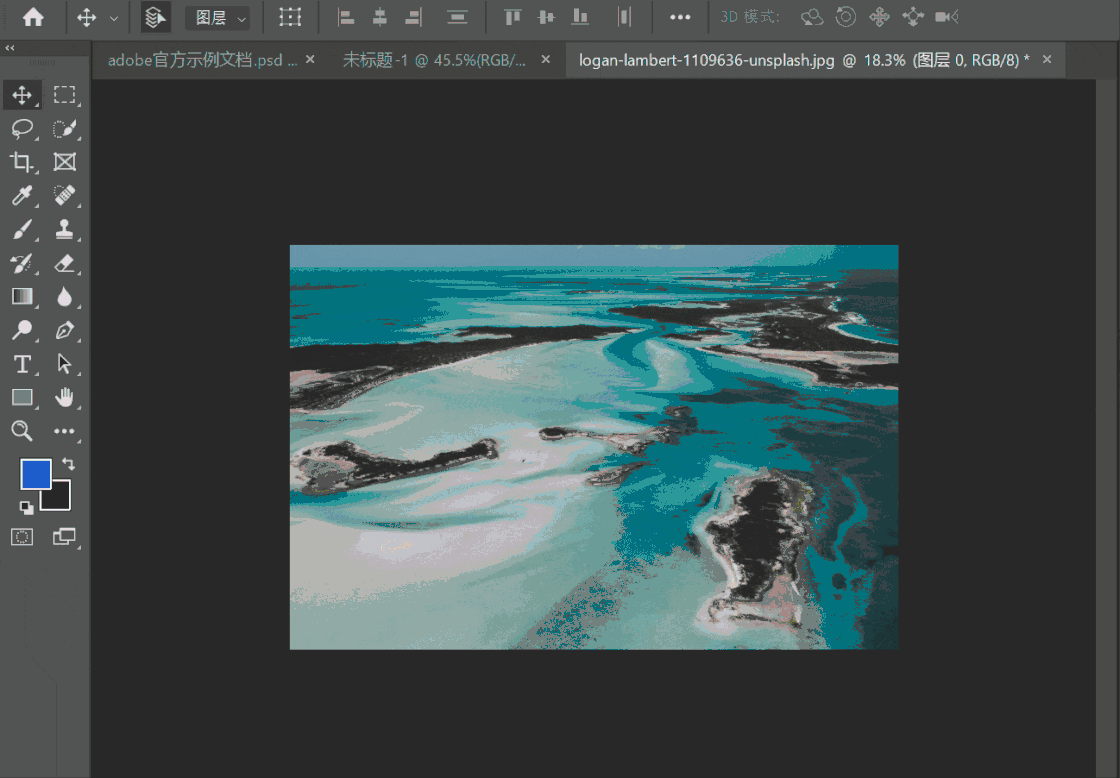
Task: Align vertical centers
Action: (x=546, y=17)
